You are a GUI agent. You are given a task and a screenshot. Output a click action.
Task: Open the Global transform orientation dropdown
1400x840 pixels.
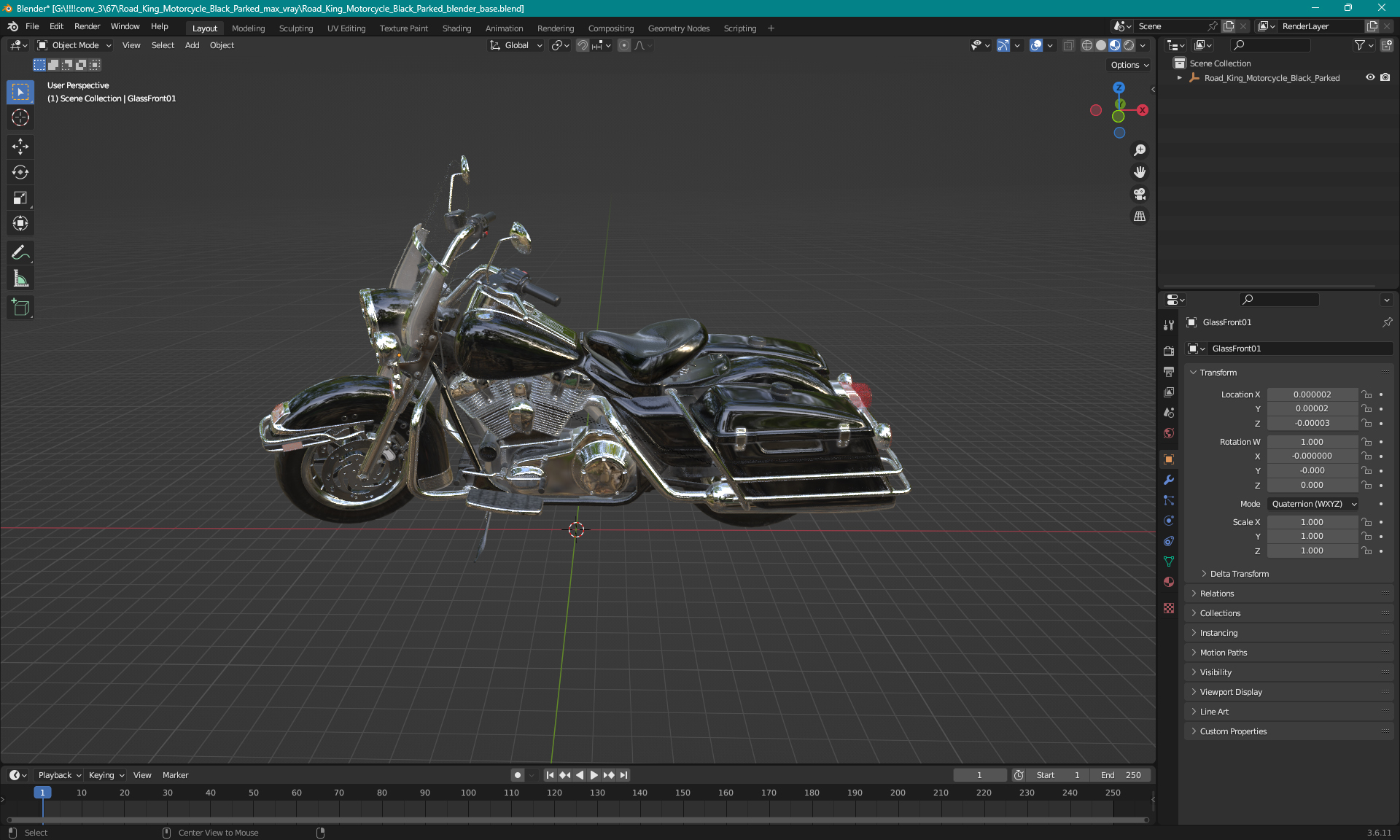coord(516,45)
